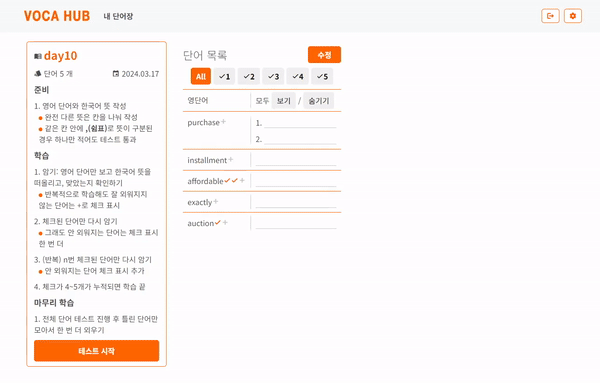Click the 수정 edit button

(x=324, y=55)
